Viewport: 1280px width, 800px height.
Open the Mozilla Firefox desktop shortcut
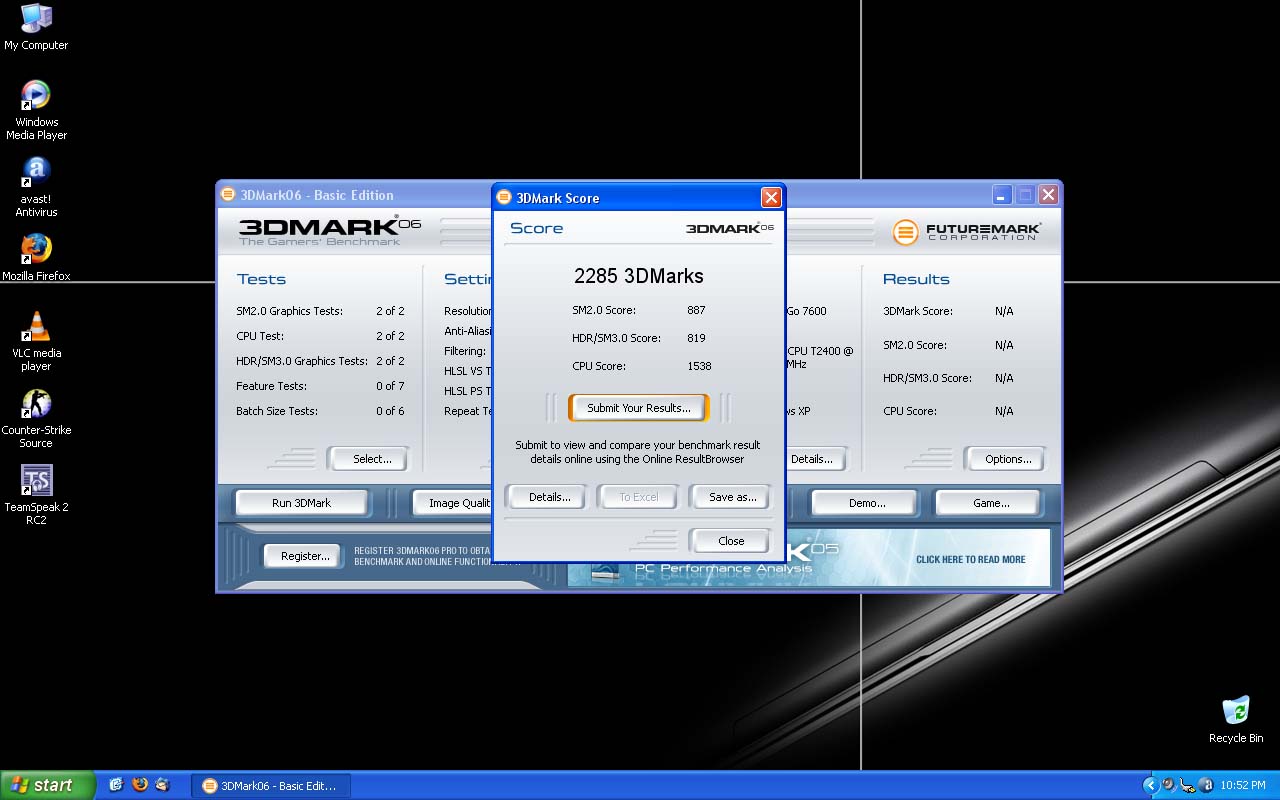point(36,258)
